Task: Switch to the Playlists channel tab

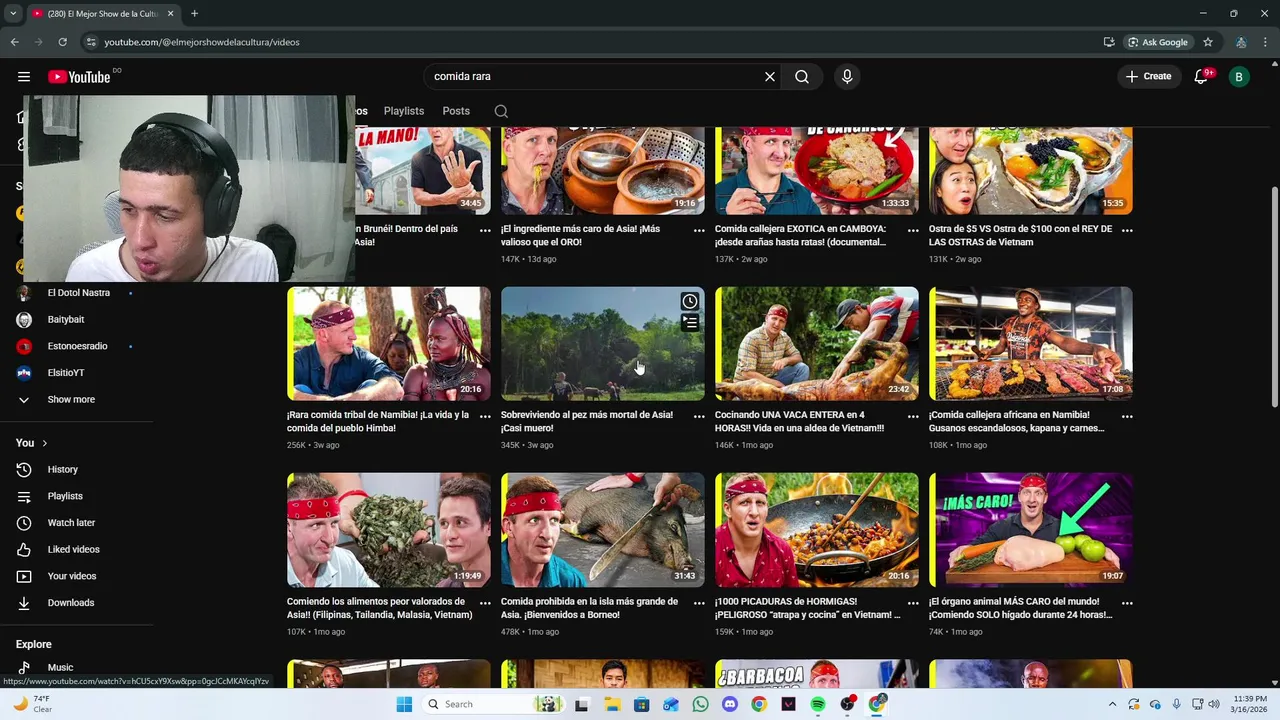Action: tap(404, 111)
